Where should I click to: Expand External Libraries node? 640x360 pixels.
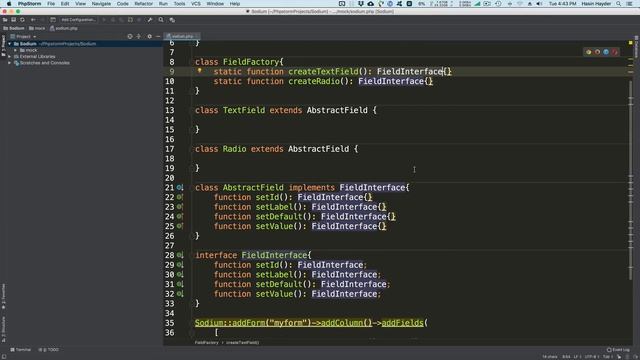click(9, 57)
